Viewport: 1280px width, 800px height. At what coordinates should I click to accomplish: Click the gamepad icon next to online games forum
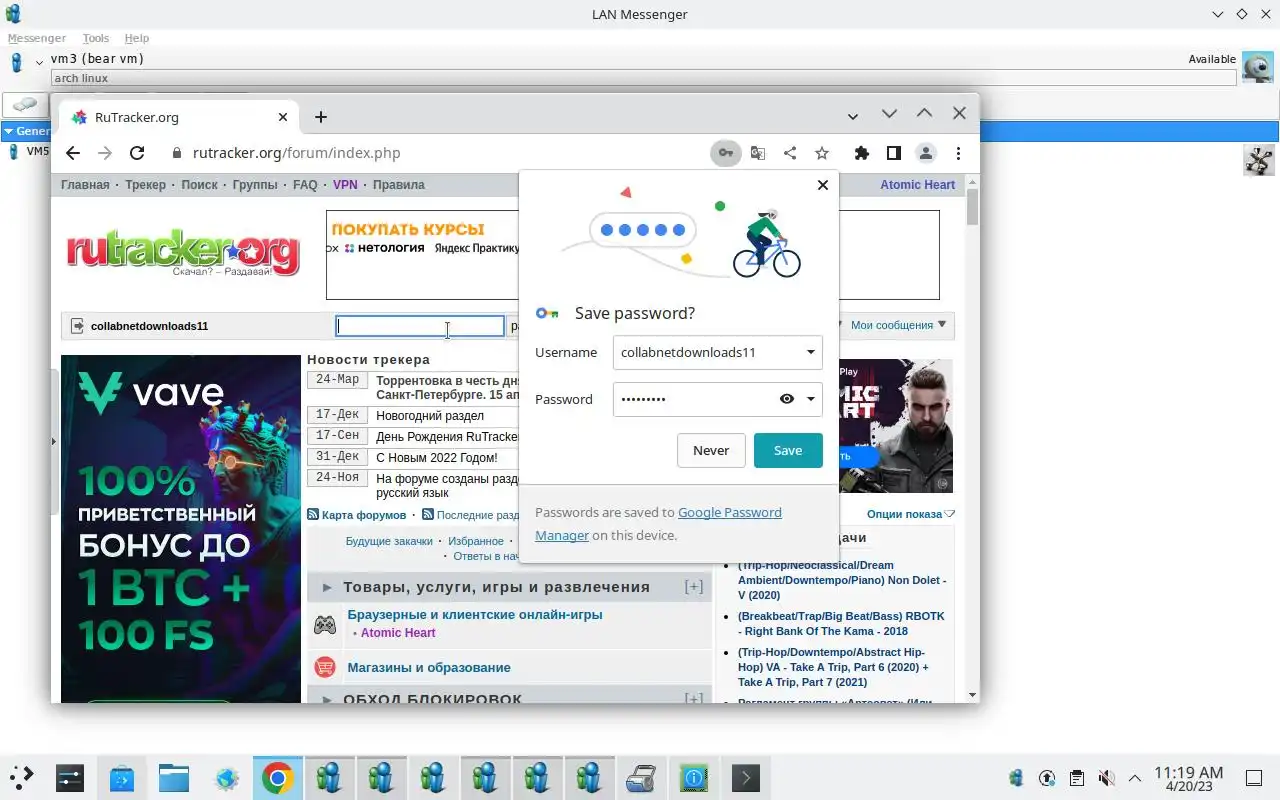point(325,625)
